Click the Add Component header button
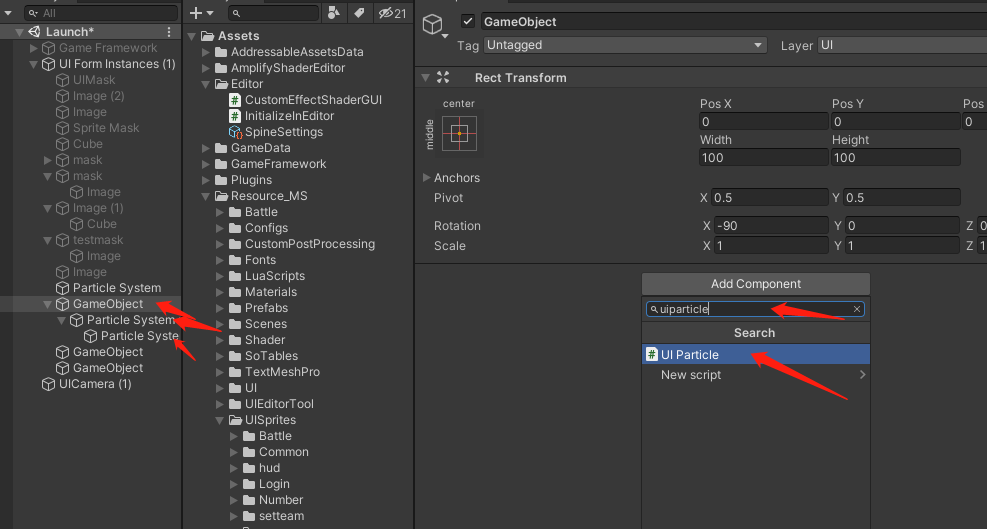 click(x=755, y=284)
